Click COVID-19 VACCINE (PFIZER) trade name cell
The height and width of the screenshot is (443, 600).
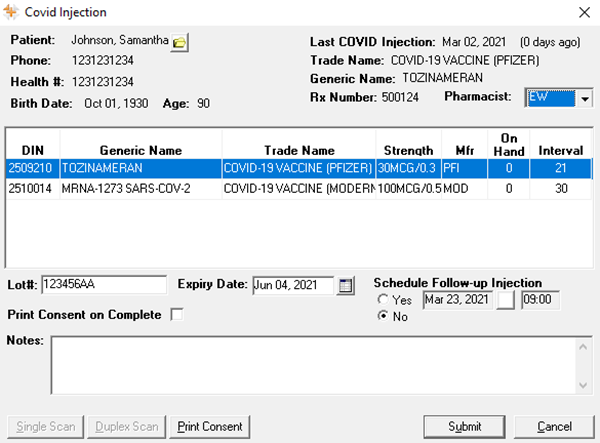tap(298, 168)
